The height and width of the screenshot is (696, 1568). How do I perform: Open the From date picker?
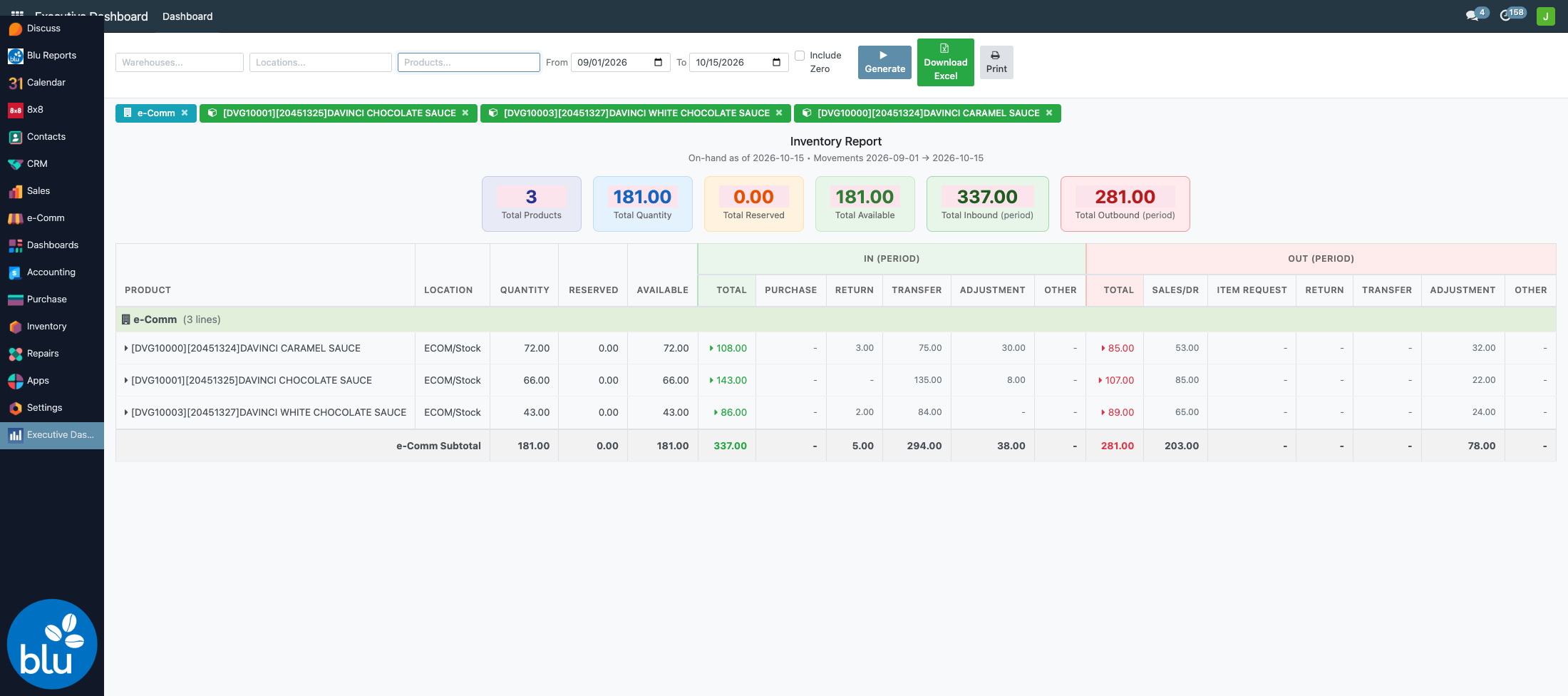(x=658, y=63)
